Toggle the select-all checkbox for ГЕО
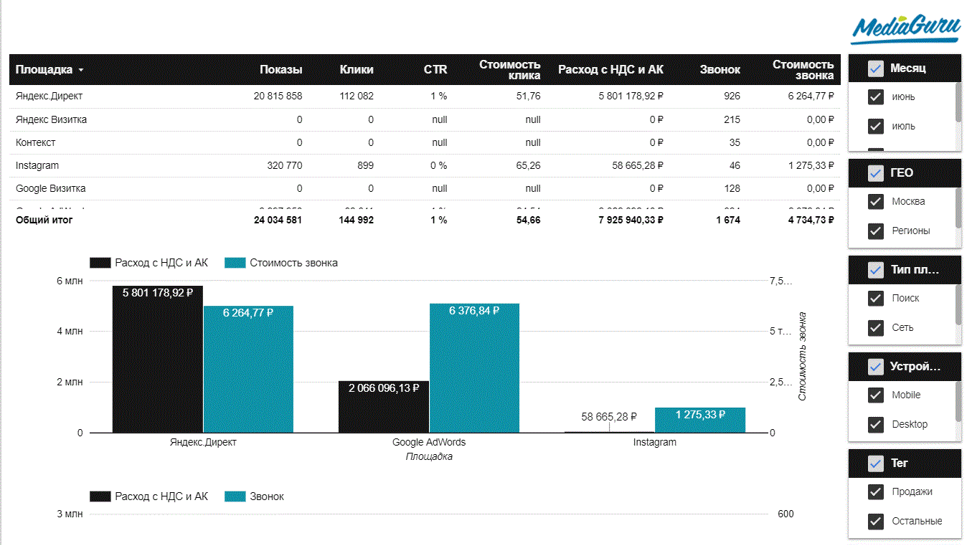Image resolution: width=965 pixels, height=545 pixels. [875, 173]
